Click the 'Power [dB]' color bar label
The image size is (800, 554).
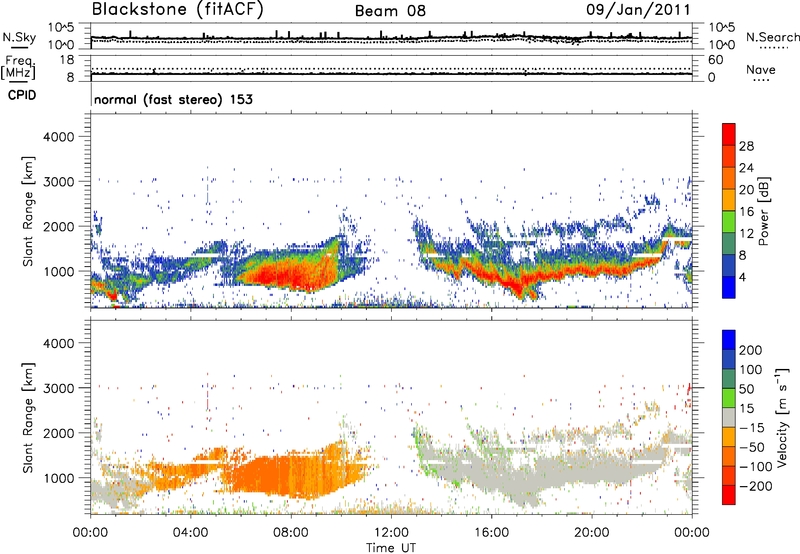(x=764, y=211)
